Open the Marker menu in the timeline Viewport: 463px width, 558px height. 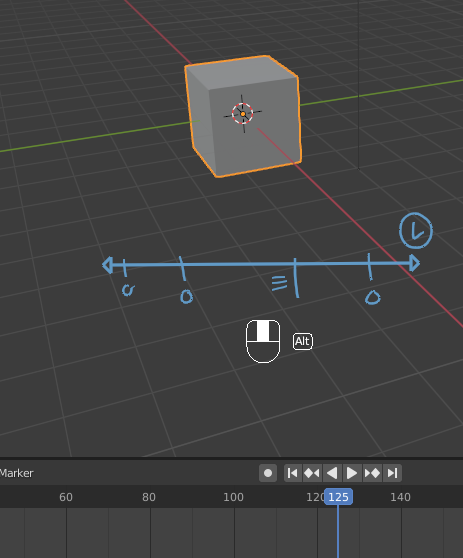coord(16,473)
